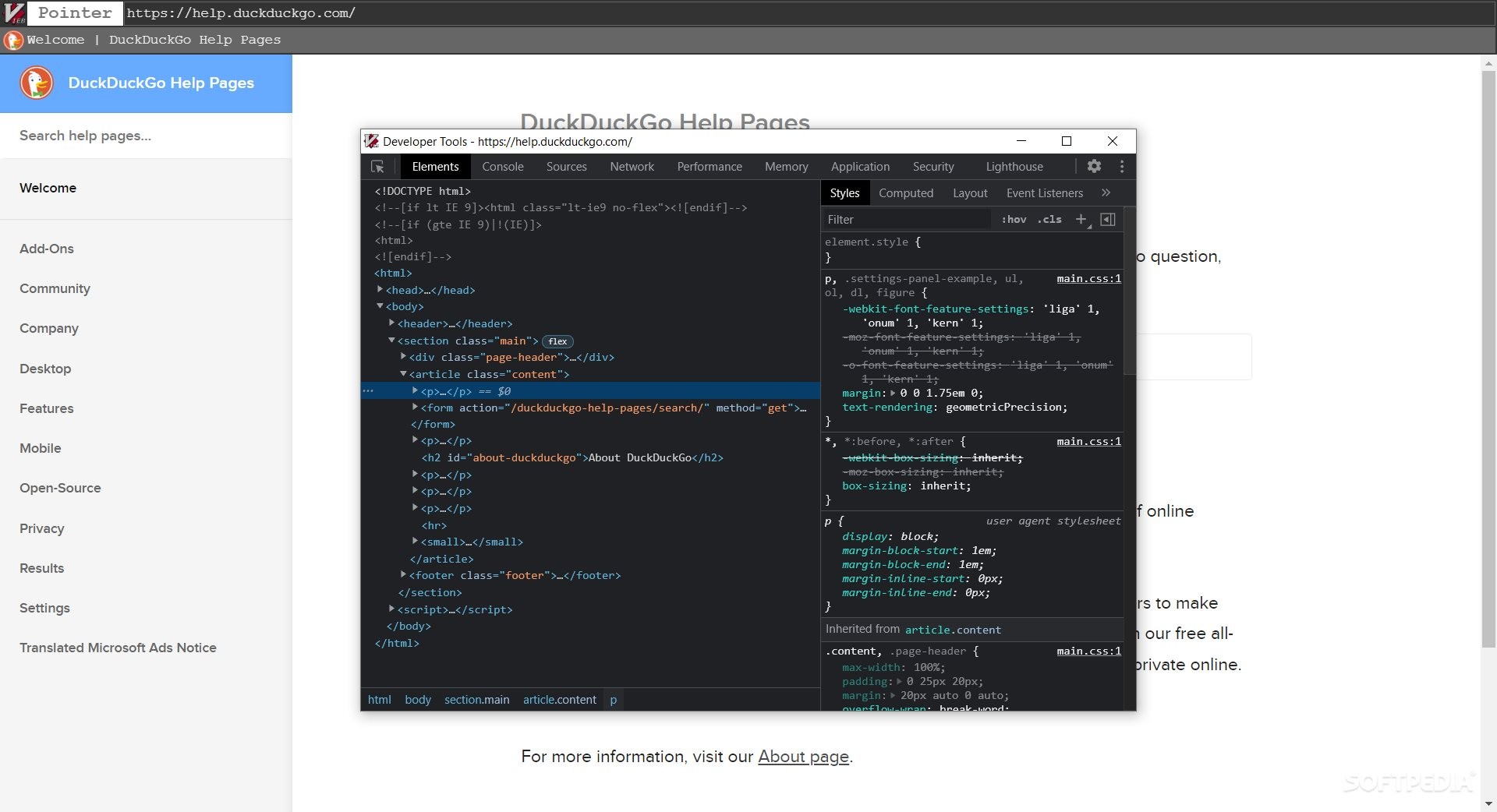Select section.main in breadcrumb bar
The height and width of the screenshot is (812, 1497).
pos(476,700)
